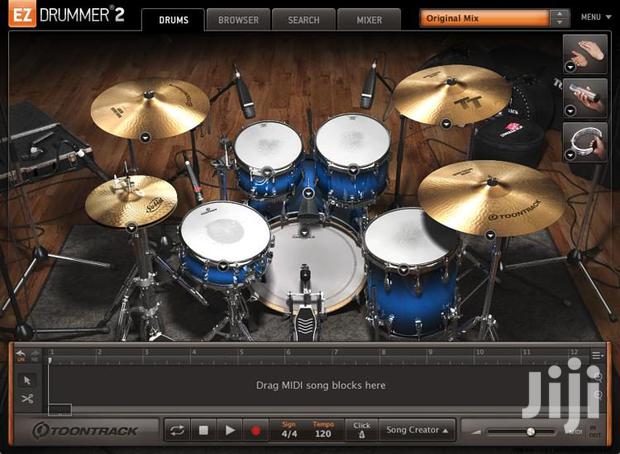
Task: Open the hand claps instrument dropdown arrow
Action: pos(570,68)
